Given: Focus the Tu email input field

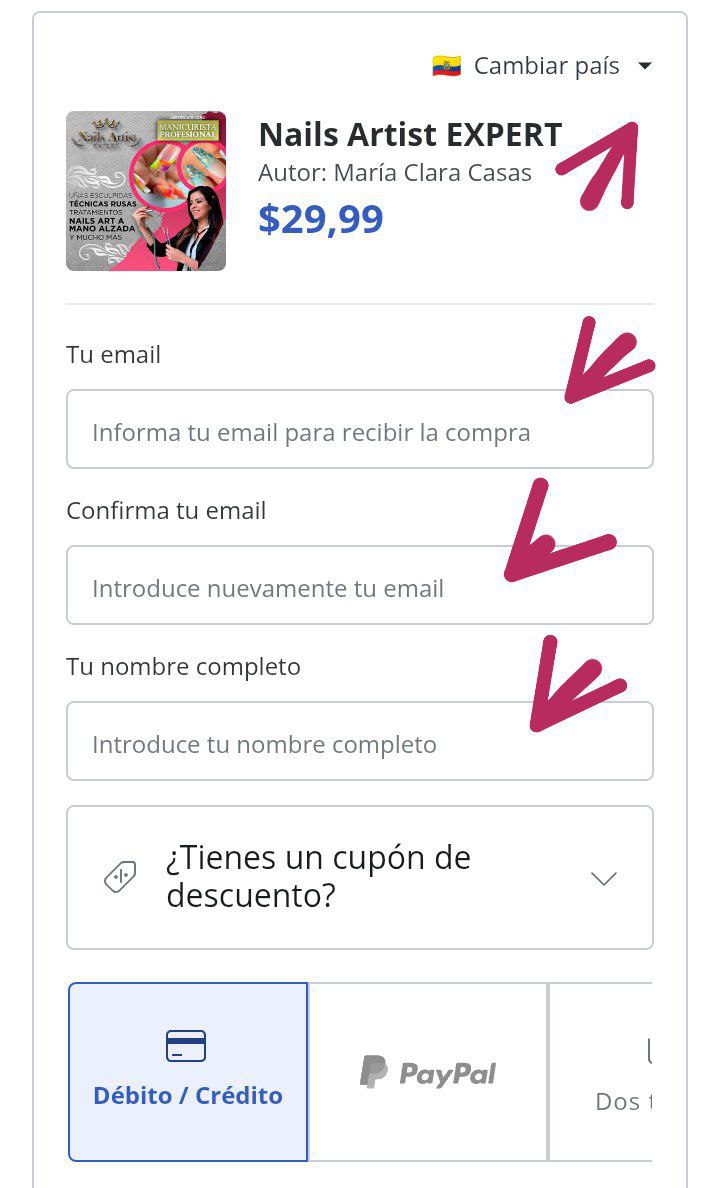Looking at the screenshot, I should [x=359, y=429].
